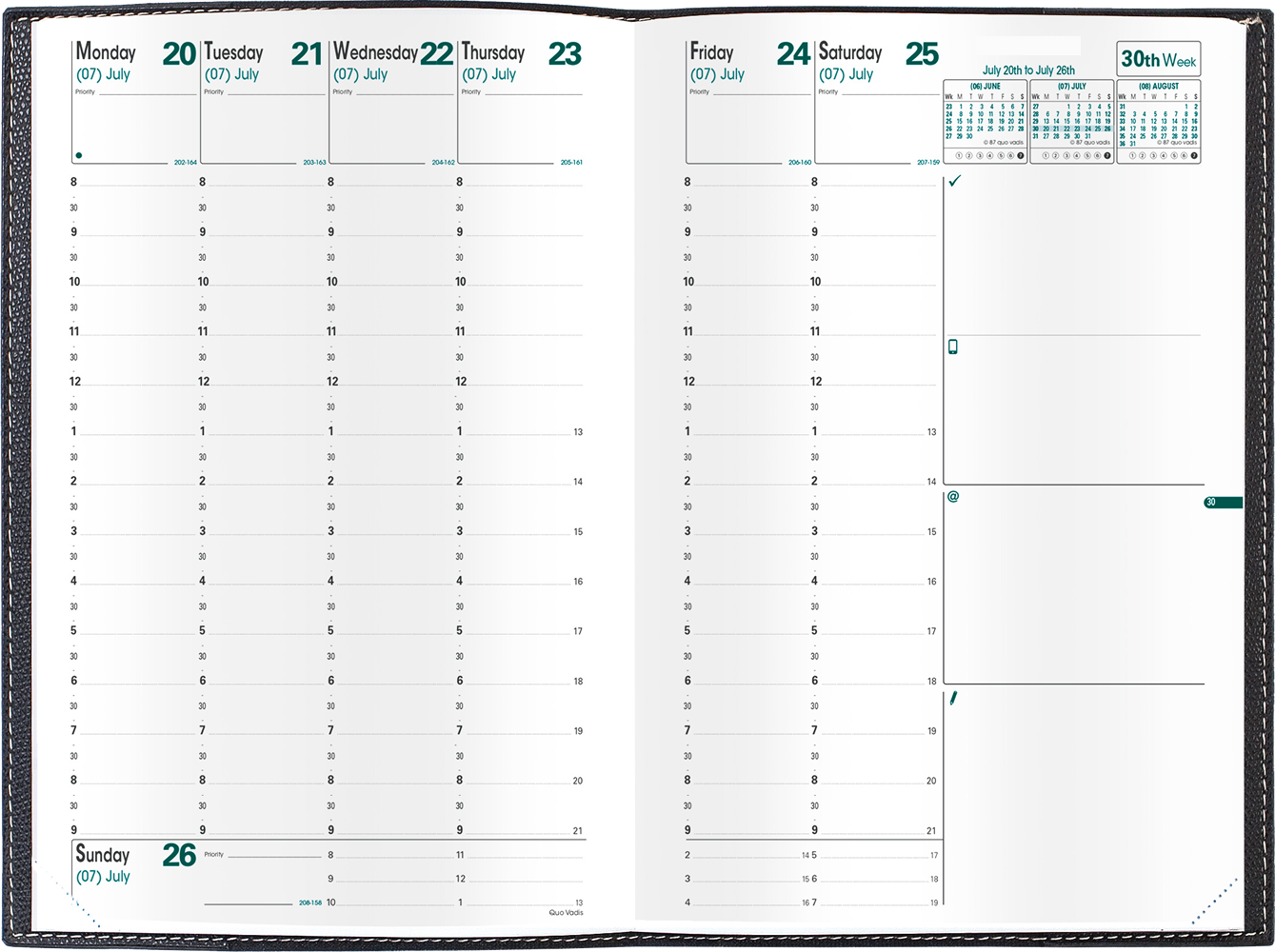Select the black circle 7 under July calendar
The height and width of the screenshot is (952, 1275).
[1106, 155]
